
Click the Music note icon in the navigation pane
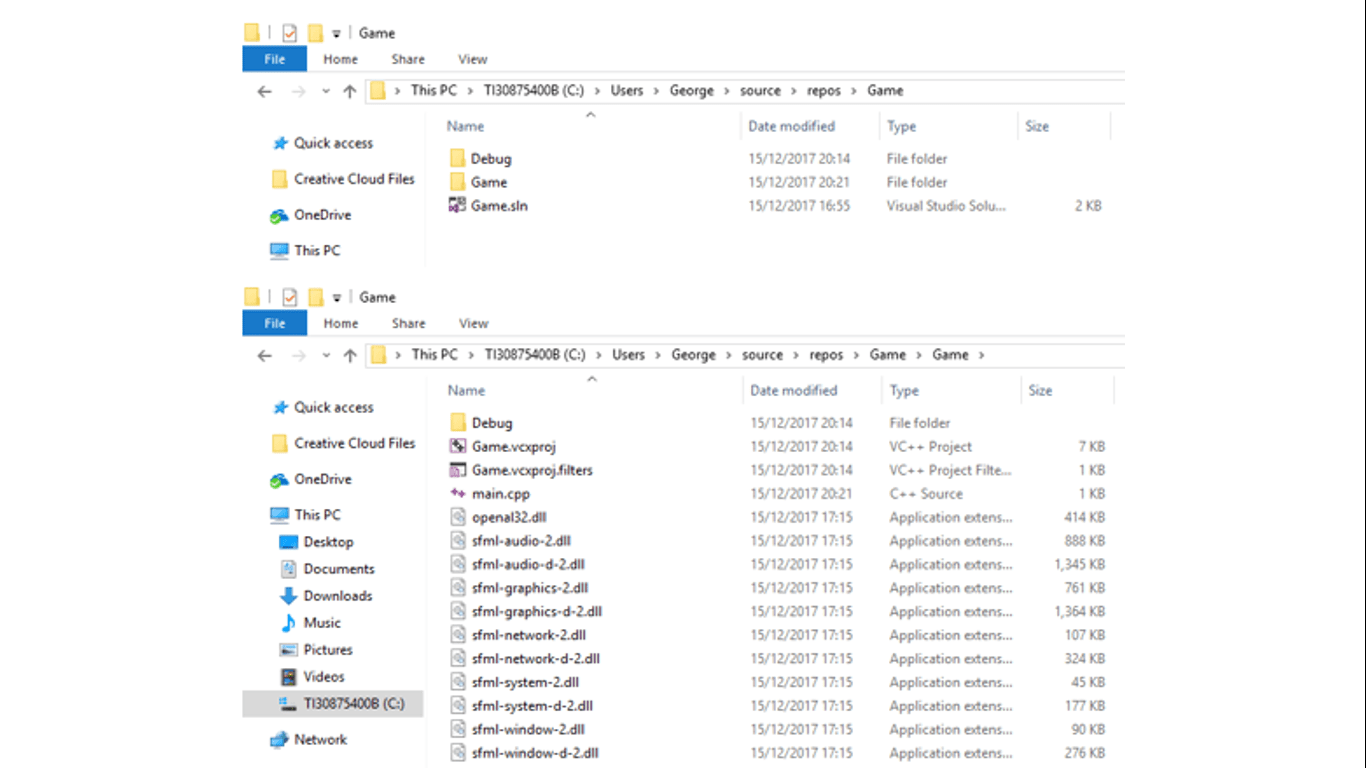pos(288,623)
